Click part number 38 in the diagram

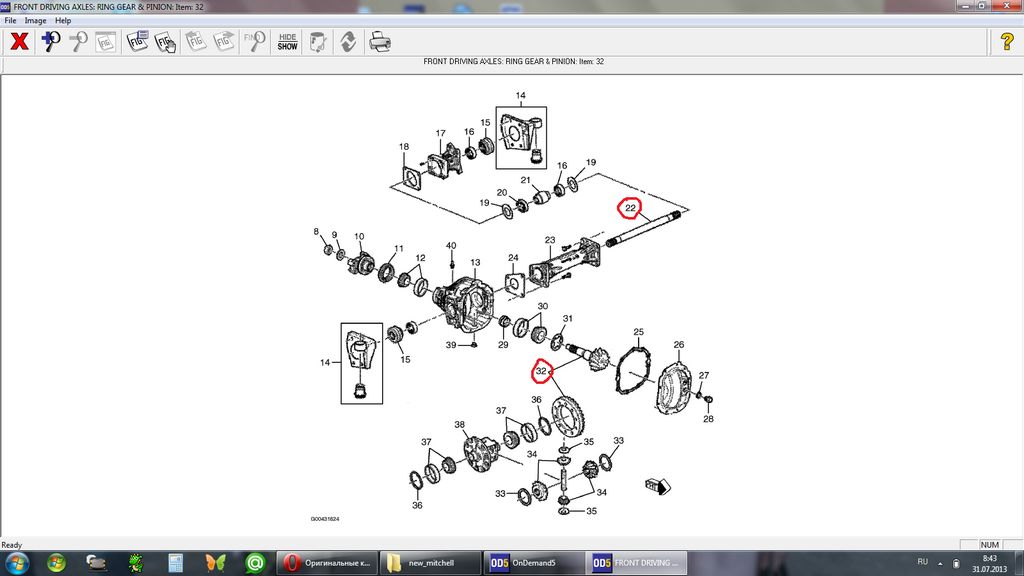pyautogui.click(x=460, y=423)
